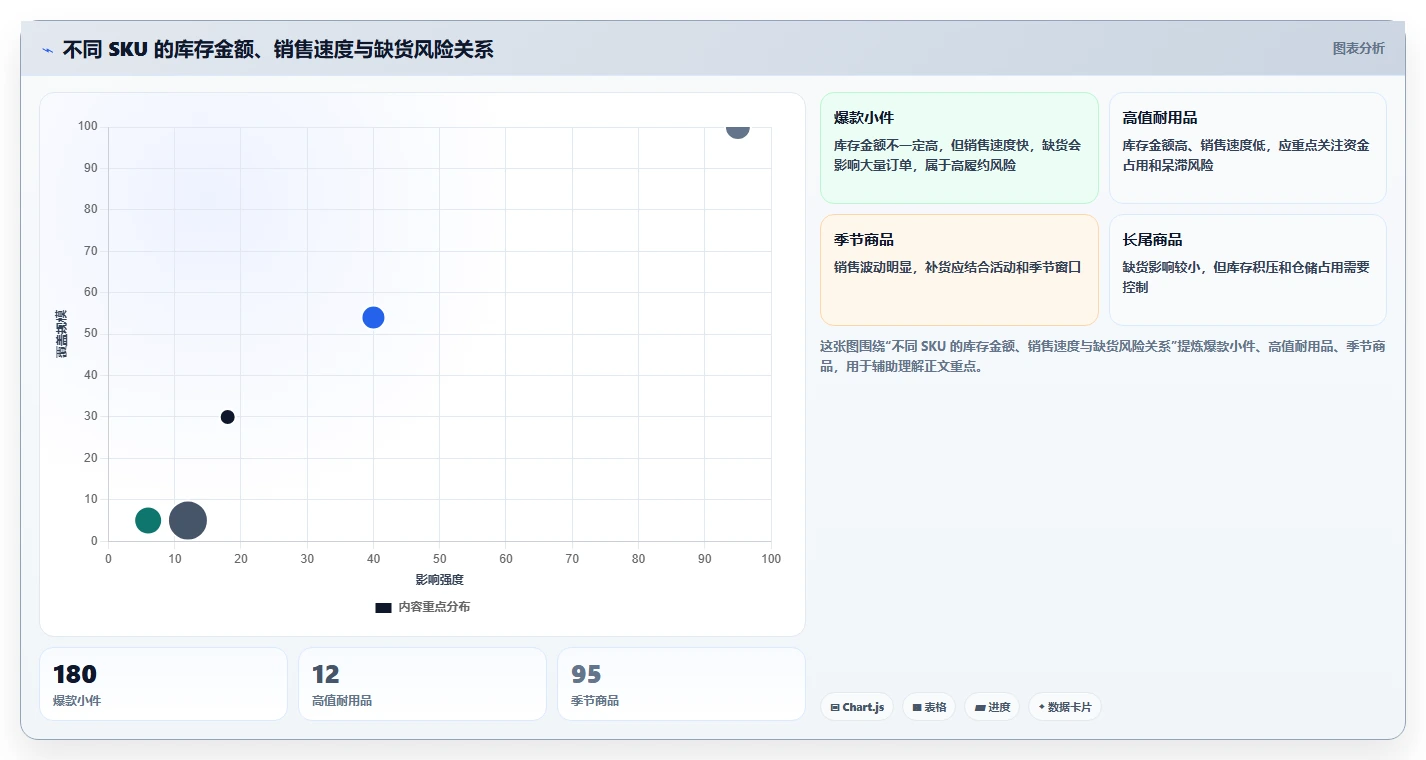Click the x-axis tick label 70
Viewport: 1426px width, 760px height.
coord(572,558)
